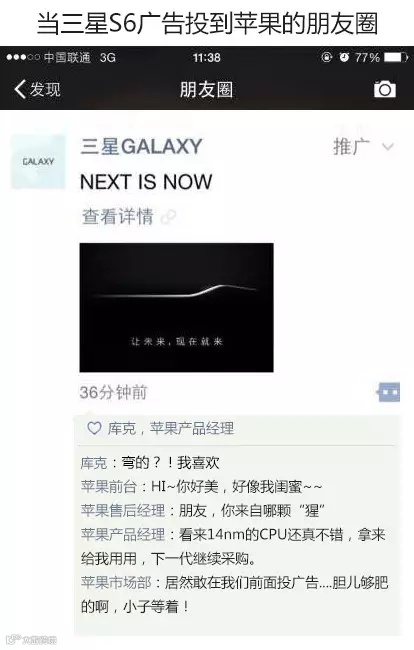Tap the link icon next to 查看详情
The image size is (414, 650).
(168, 217)
